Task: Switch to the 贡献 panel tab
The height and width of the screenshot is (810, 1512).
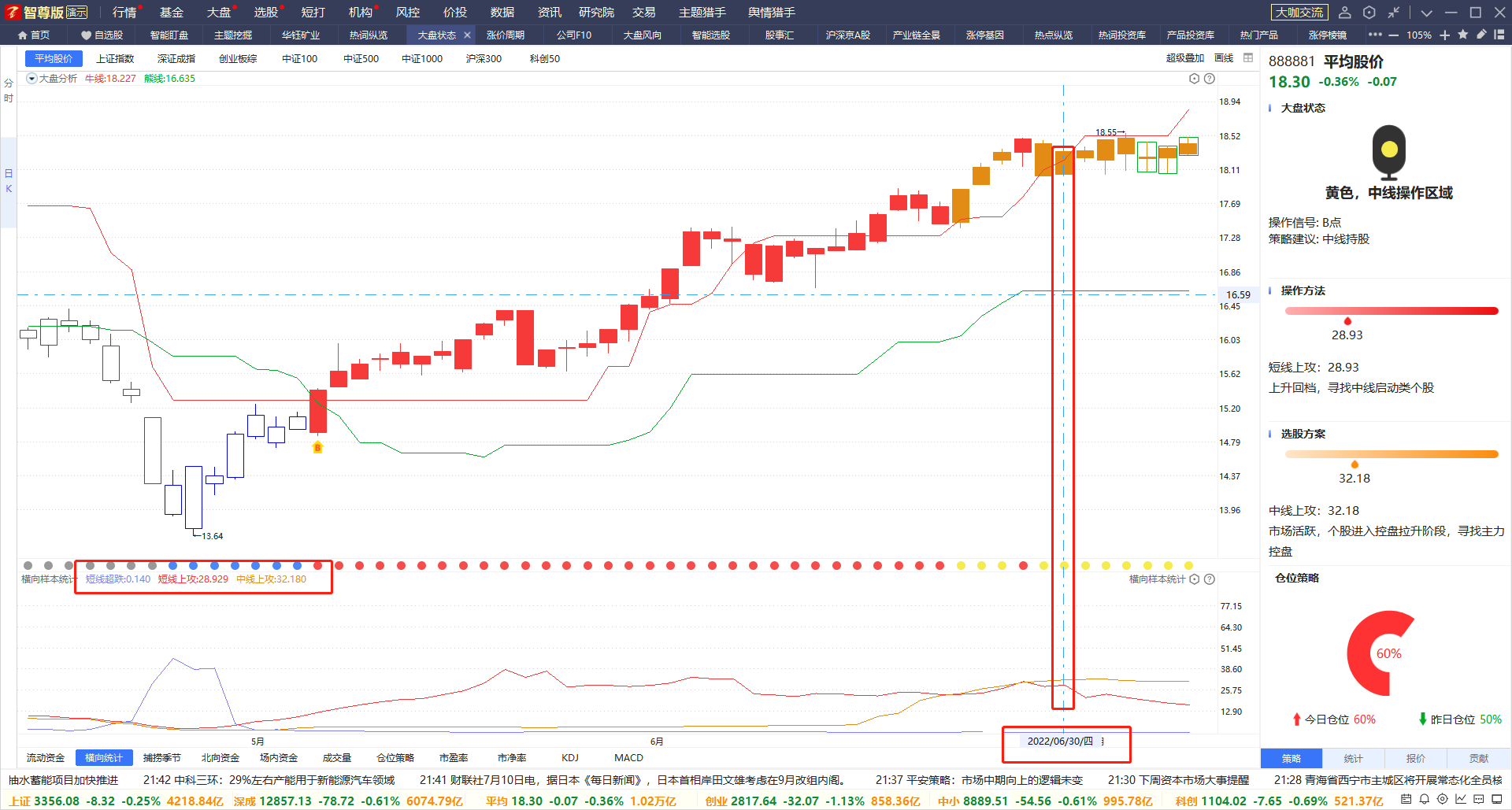Action: 1479,759
